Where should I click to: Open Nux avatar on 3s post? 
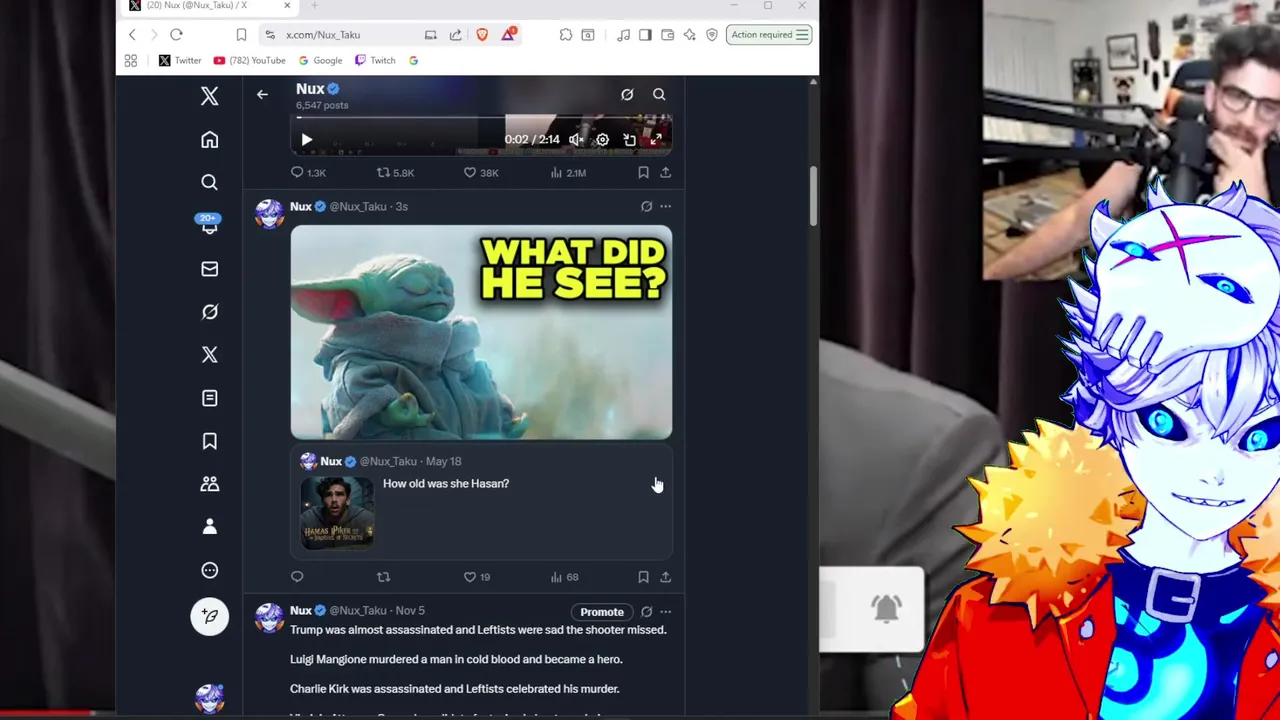click(x=269, y=214)
